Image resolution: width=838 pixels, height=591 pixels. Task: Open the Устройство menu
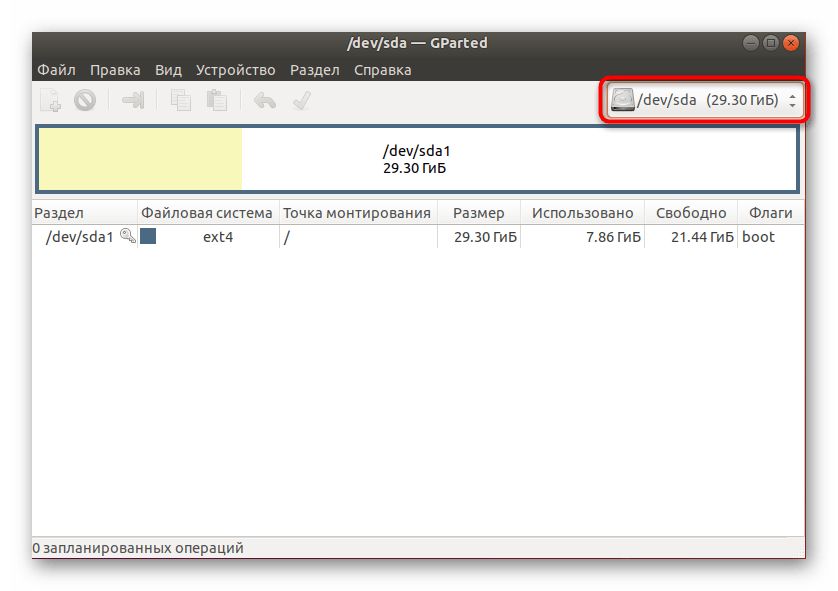coord(235,70)
